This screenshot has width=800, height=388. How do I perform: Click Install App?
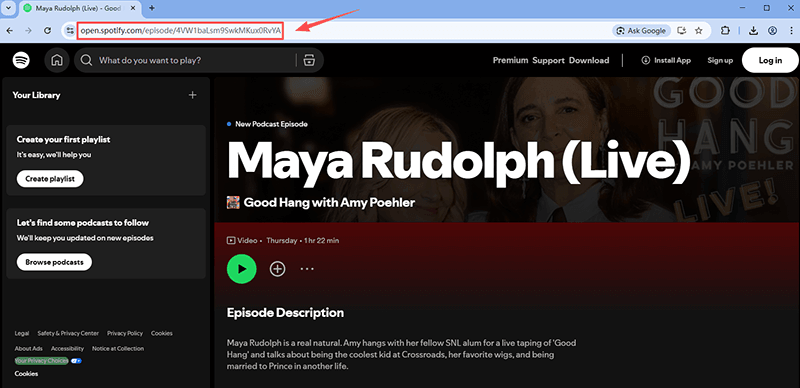666,60
